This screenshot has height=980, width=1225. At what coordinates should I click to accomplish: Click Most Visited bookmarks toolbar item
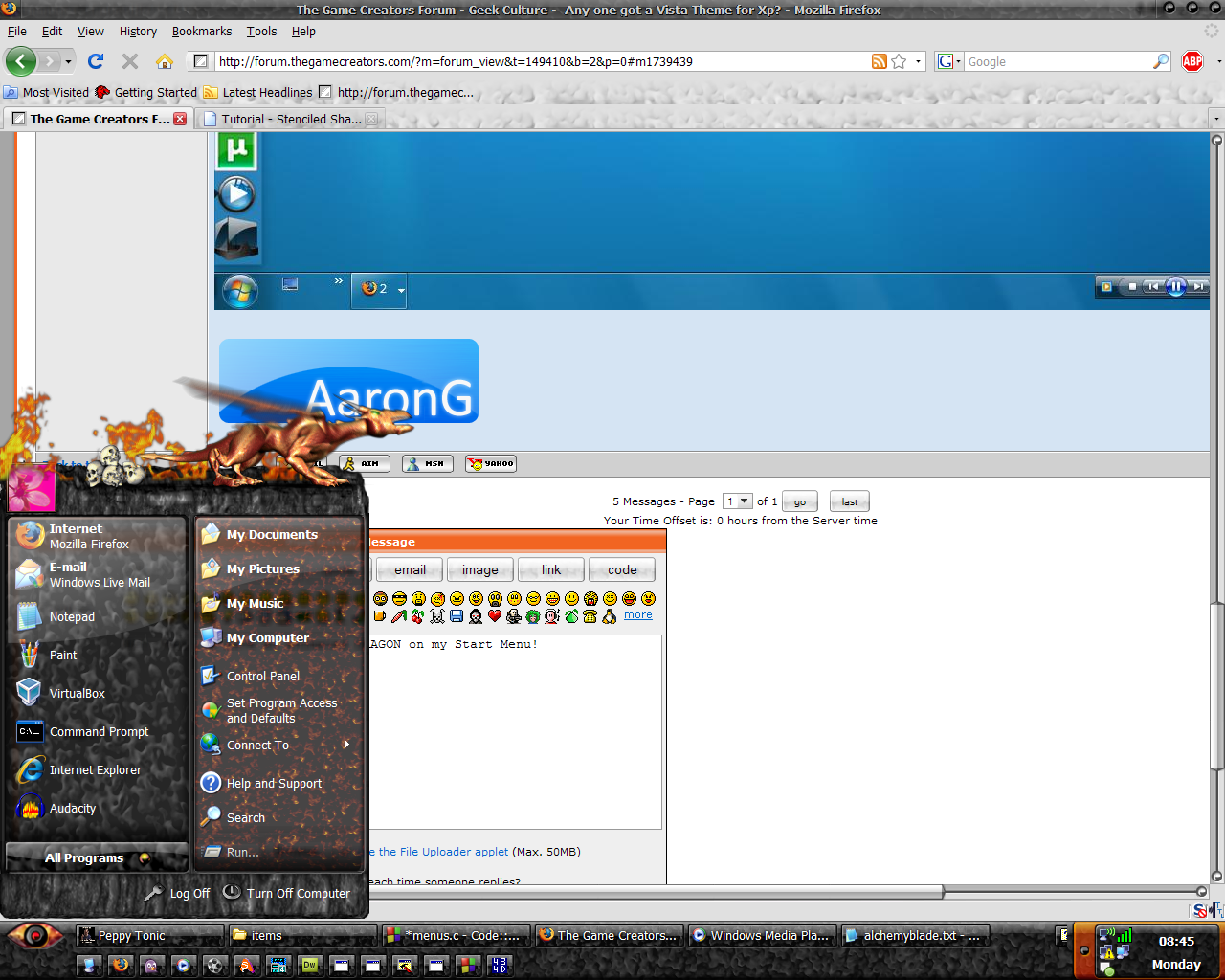click(x=46, y=93)
